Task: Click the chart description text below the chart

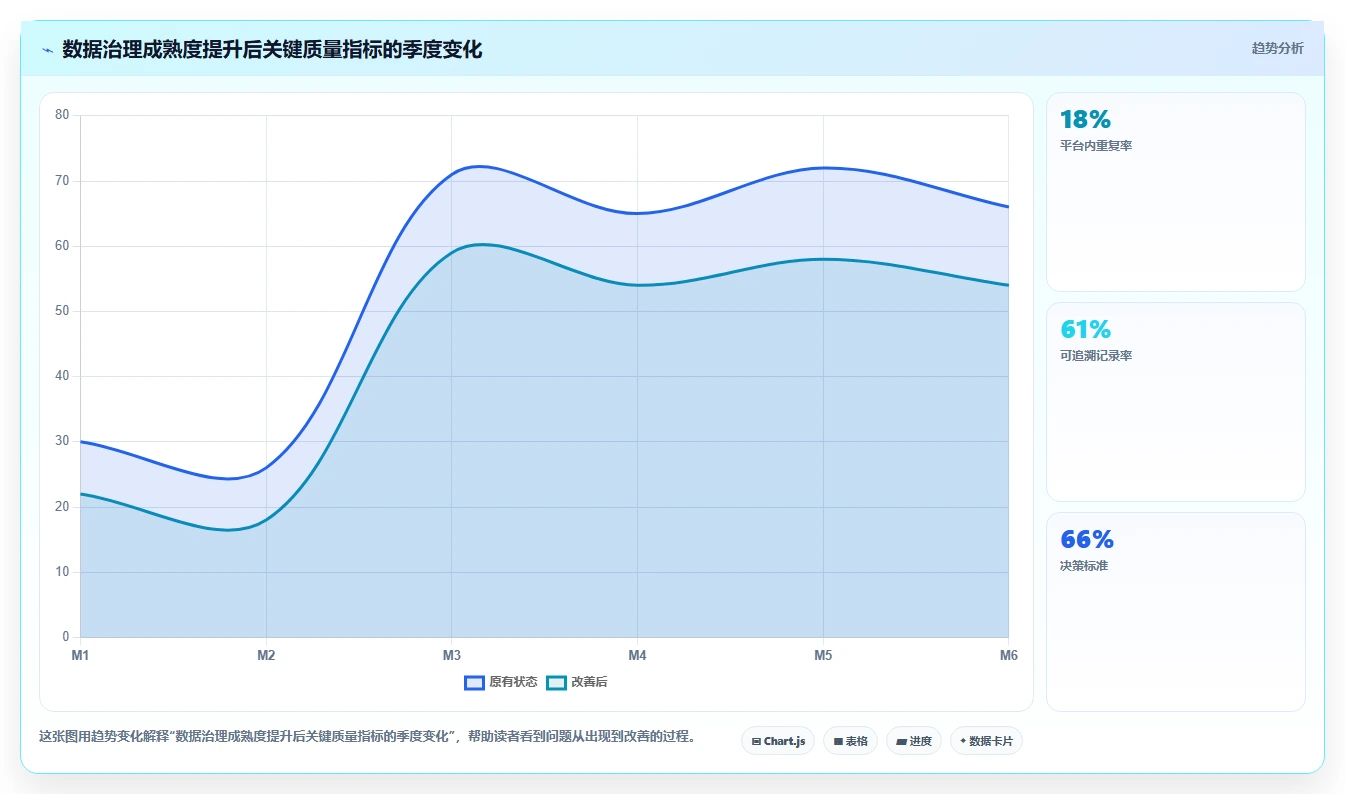Action: click(x=367, y=737)
